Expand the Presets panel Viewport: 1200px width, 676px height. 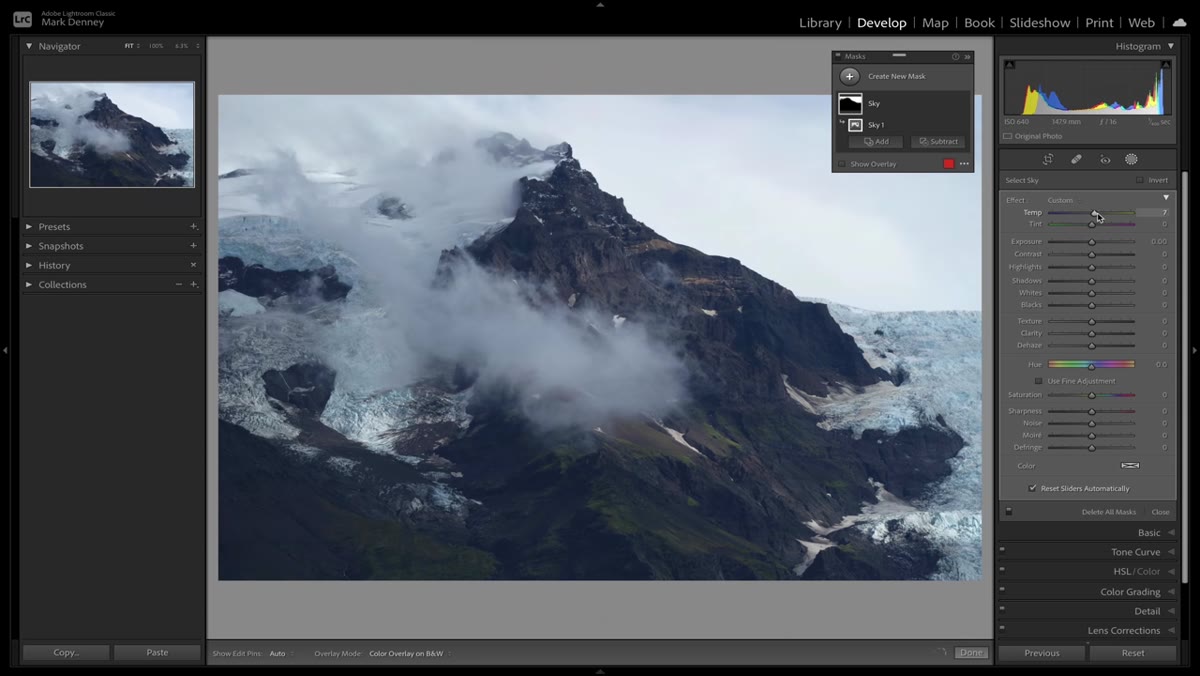click(29, 227)
